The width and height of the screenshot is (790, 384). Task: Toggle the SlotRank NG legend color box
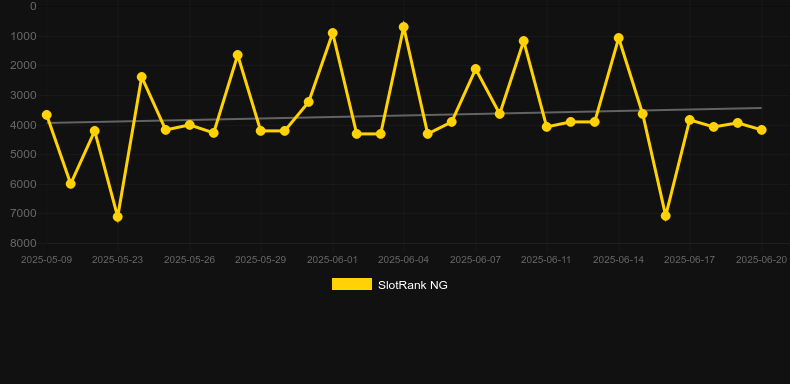point(352,284)
